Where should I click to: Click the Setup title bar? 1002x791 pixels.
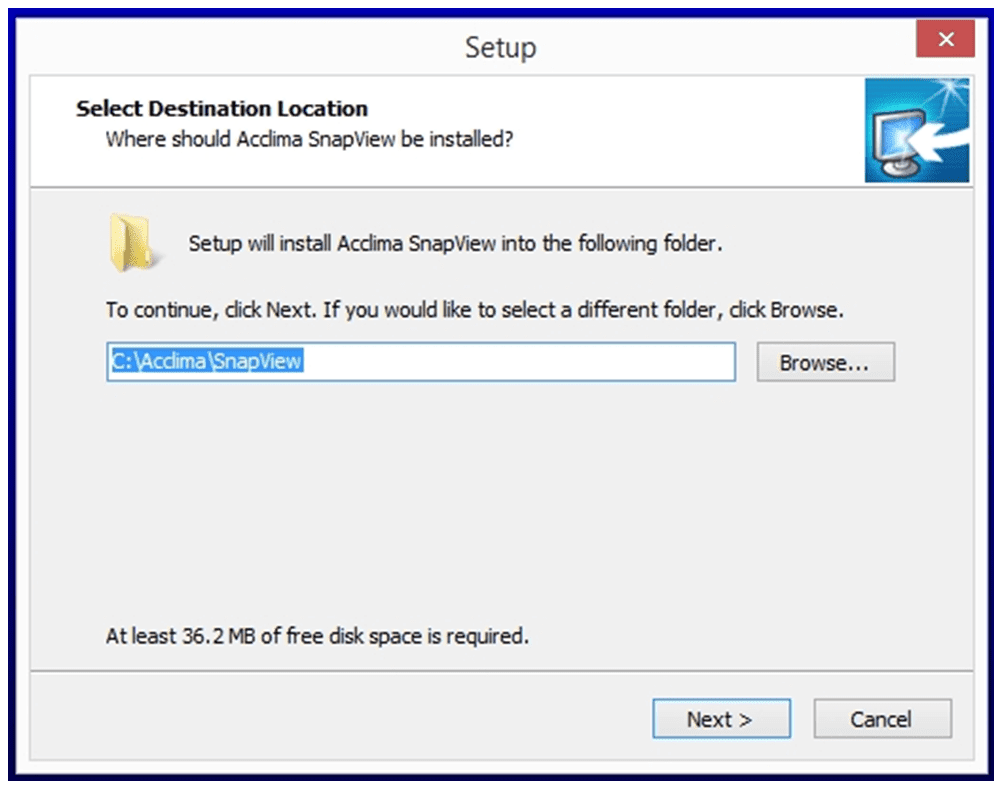pos(500,46)
